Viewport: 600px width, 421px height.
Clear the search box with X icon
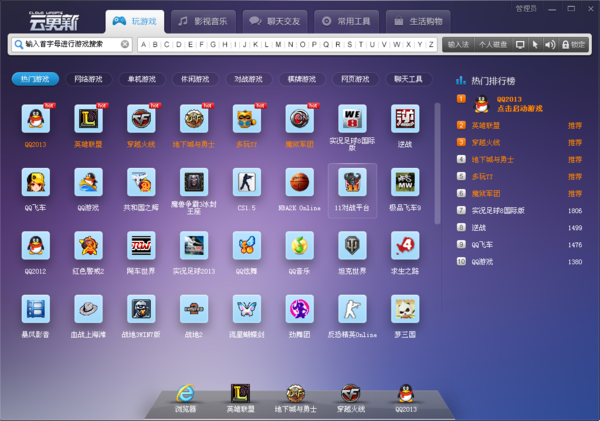(x=125, y=44)
